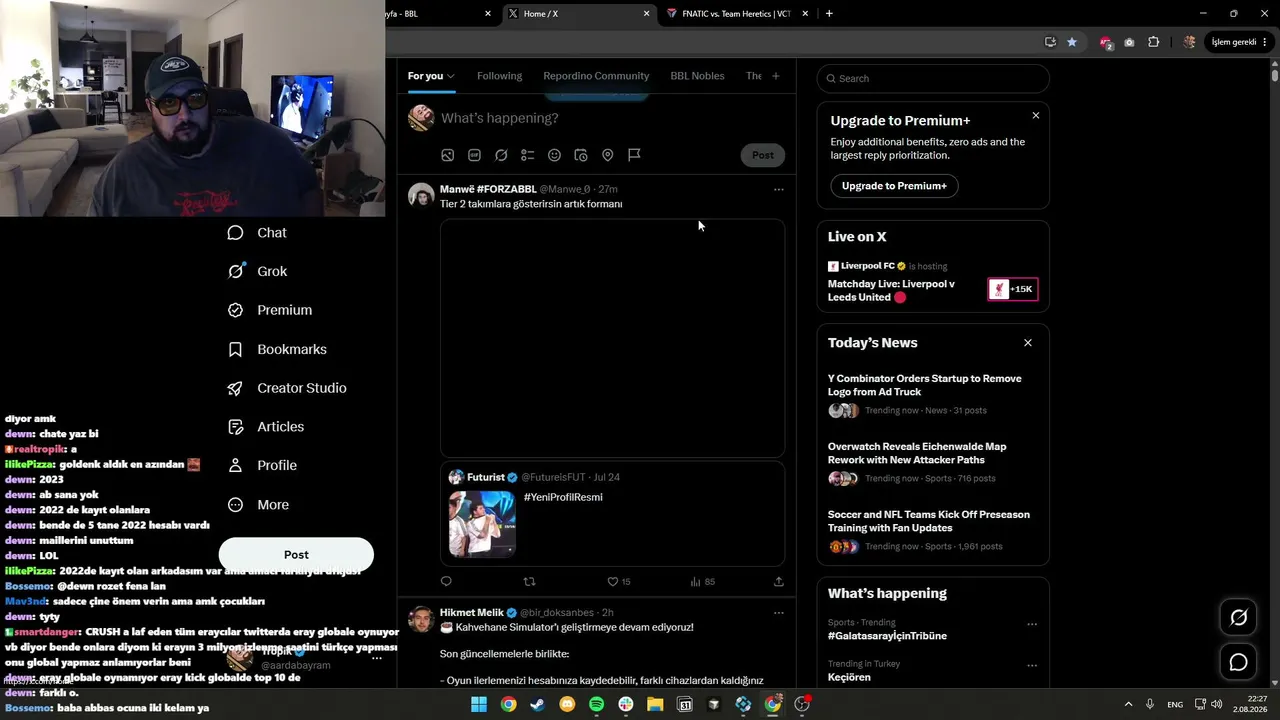Open a new browser tab

[x=829, y=14]
